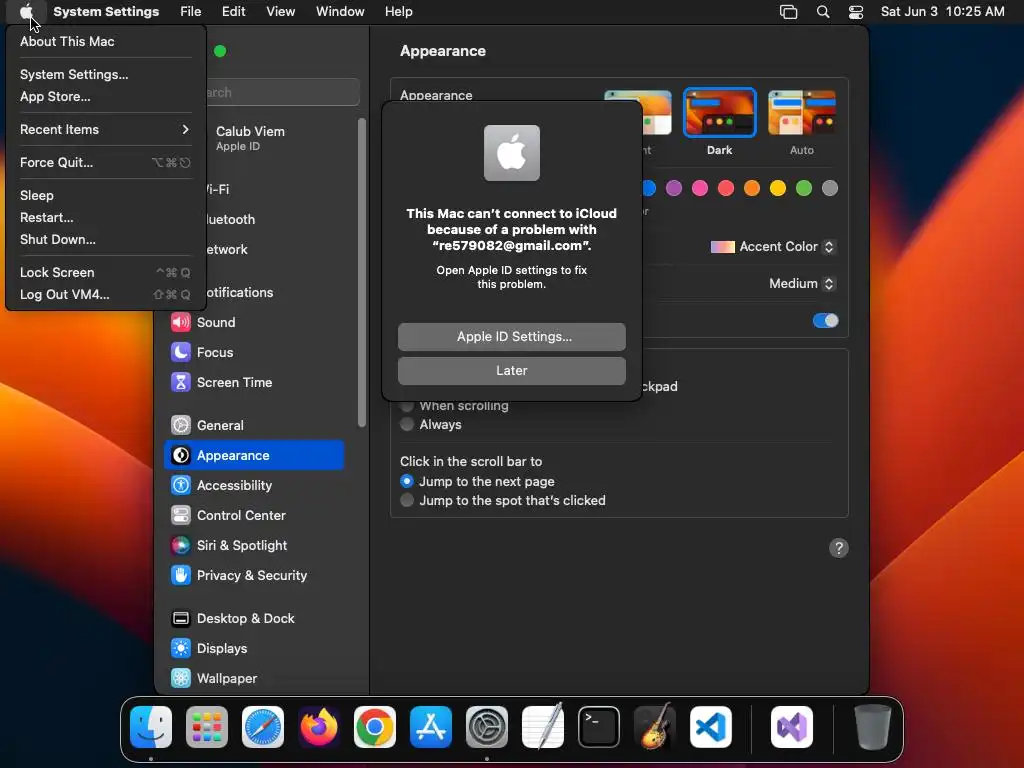Choose Restart… from Apple menu
The width and height of the screenshot is (1024, 768).
click(x=105, y=217)
